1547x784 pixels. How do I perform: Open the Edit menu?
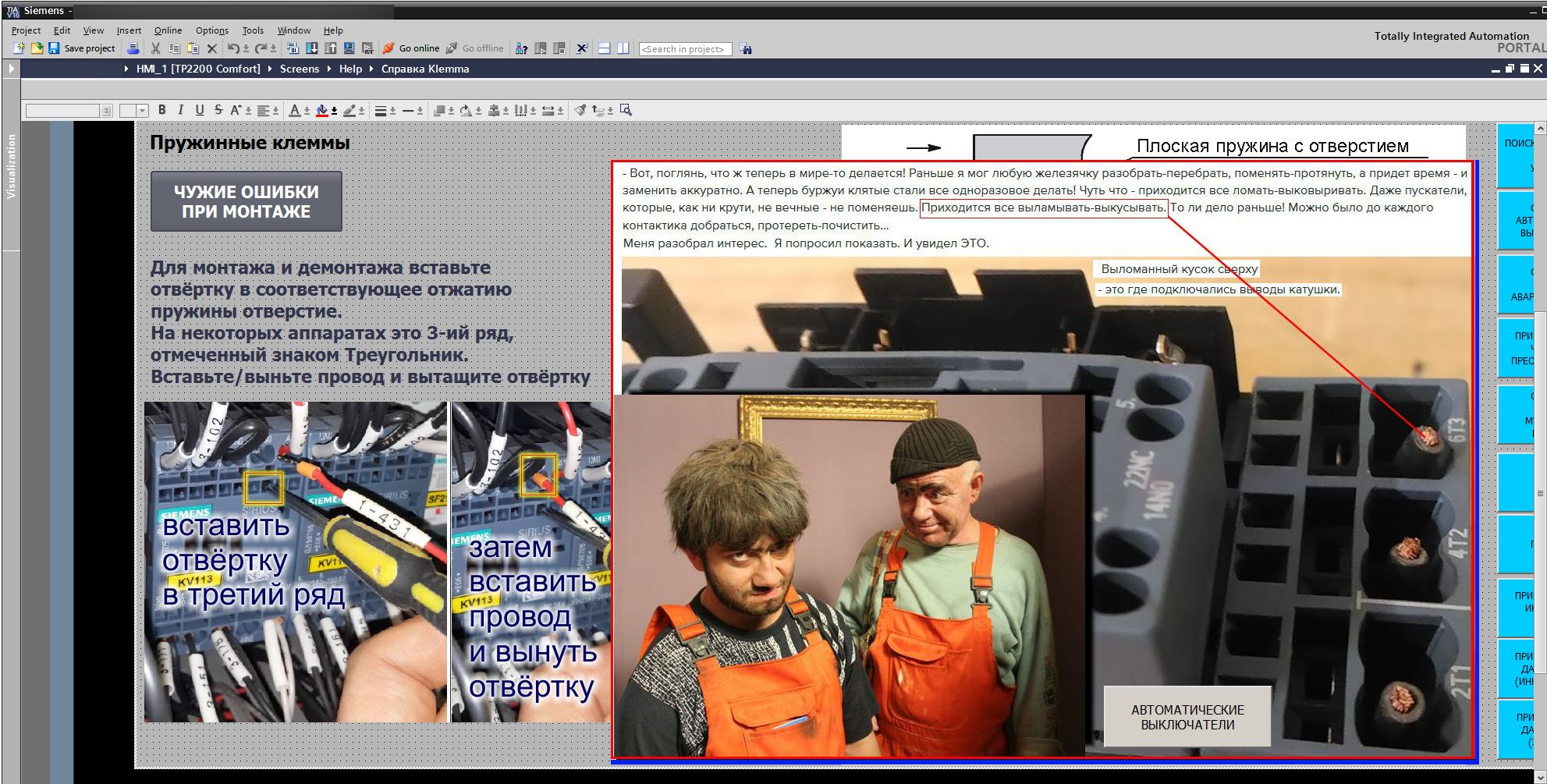62,30
